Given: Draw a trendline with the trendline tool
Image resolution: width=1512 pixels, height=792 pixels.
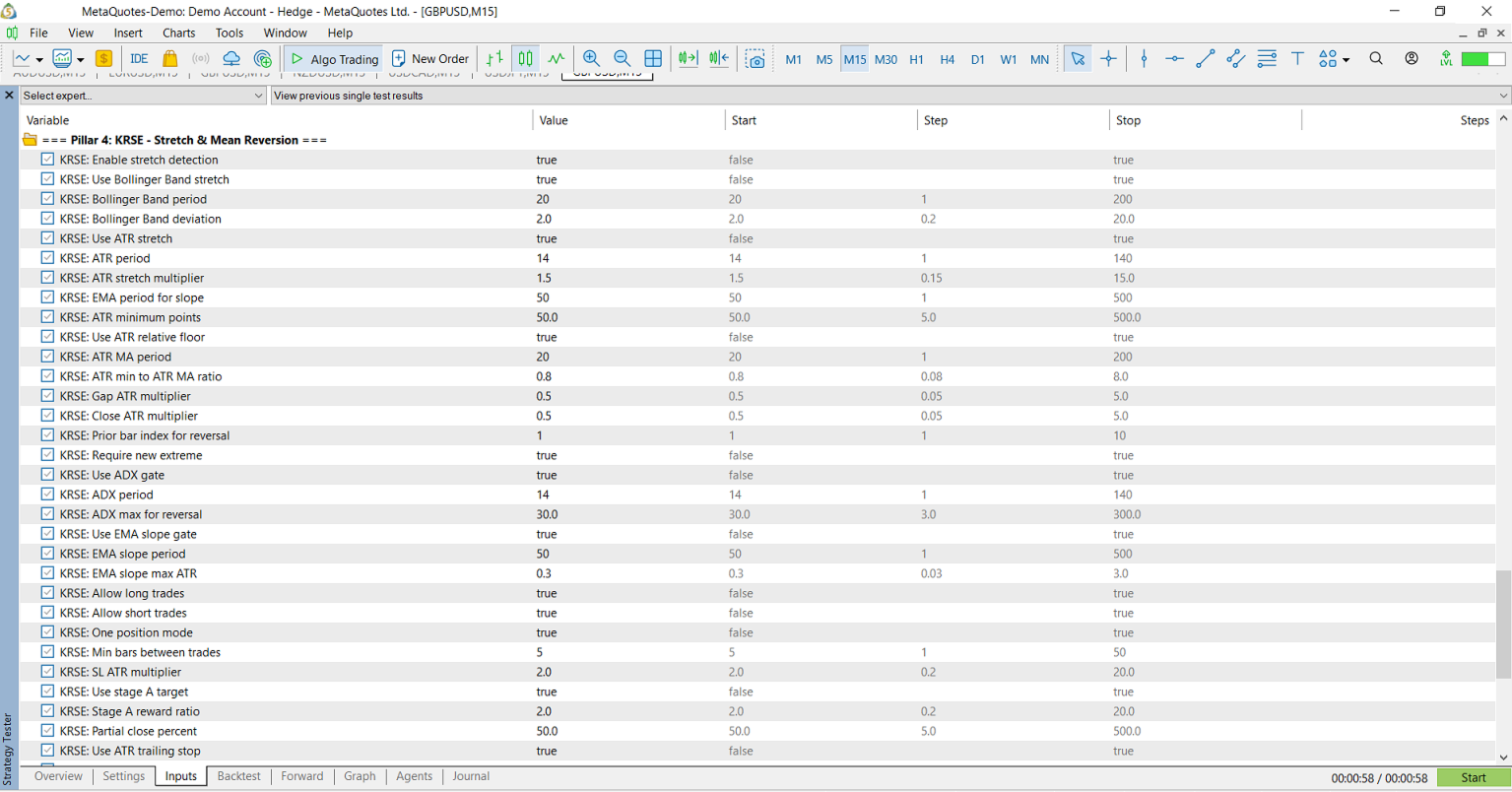Looking at the screenshot, I should coord(1205,59).
